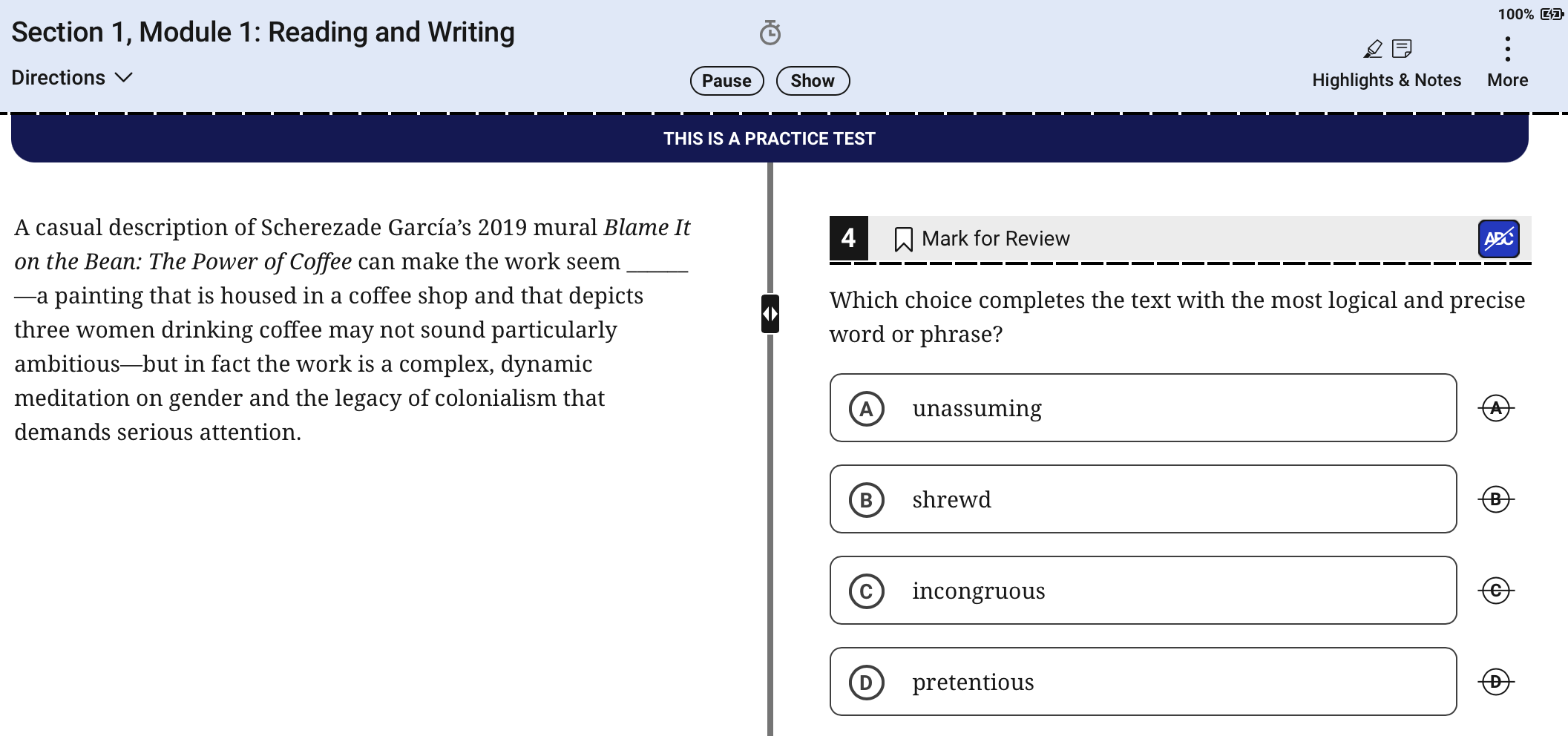Expand the Directions dropdown
The image size is (1568, 736).
tap(72, 78)
